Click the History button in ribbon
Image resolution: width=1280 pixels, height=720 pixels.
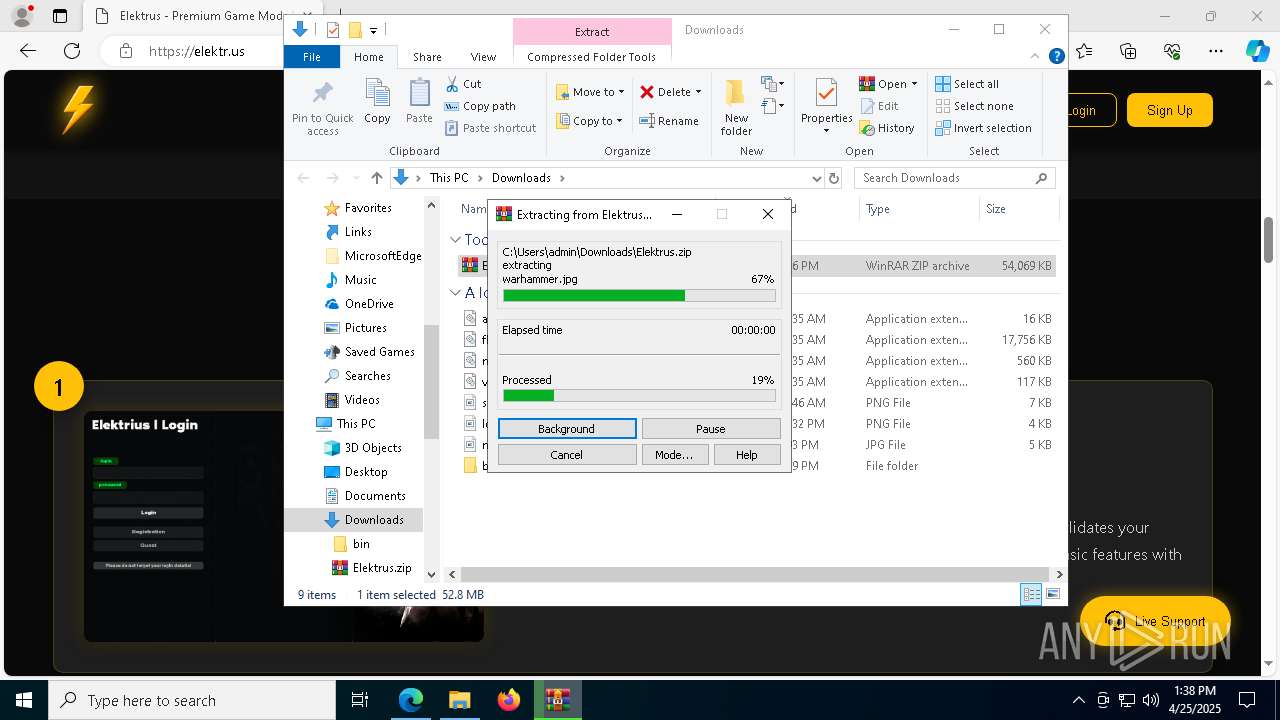[x=887, y=128]
